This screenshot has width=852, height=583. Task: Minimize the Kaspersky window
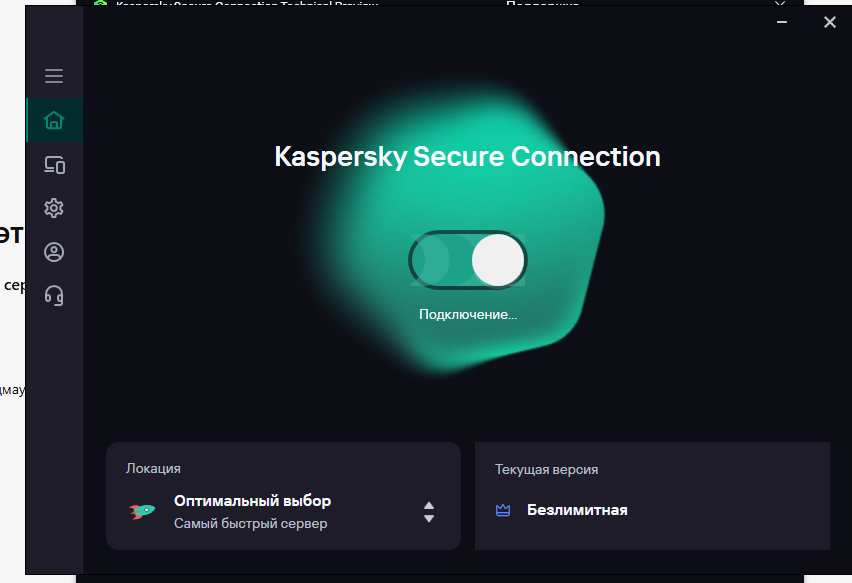(x=782, y=22)
